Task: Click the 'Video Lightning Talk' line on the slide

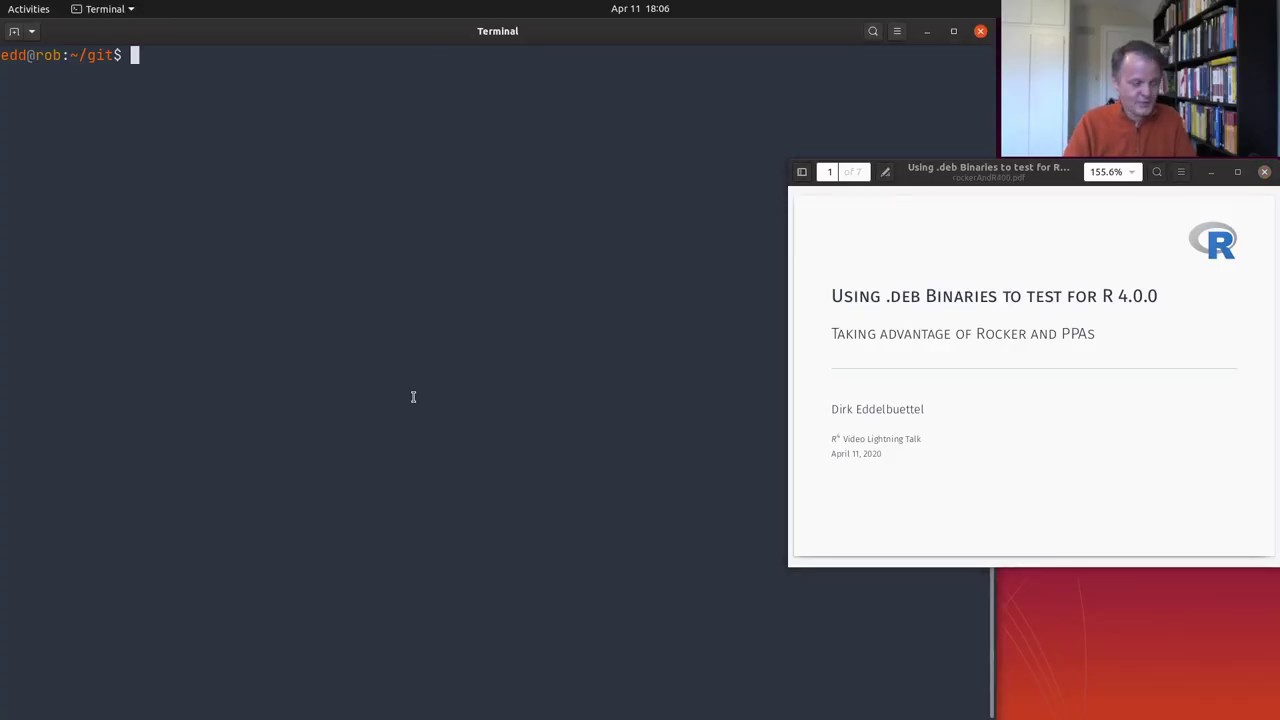Action: (x=876, y=439)
